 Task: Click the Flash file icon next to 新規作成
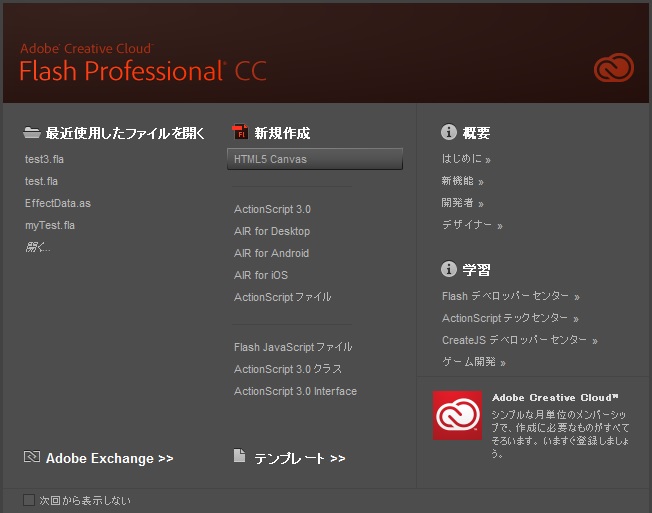pos(240,132)
